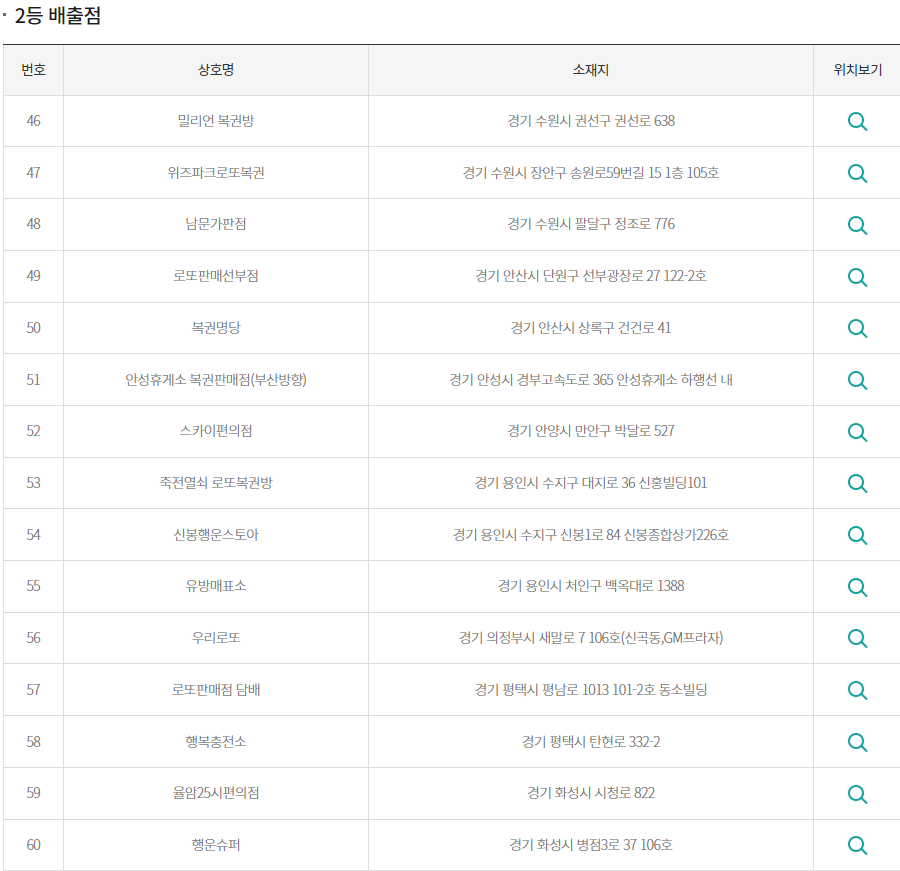Click address 경기 안산시 단원구 선부광장로 27
This screenshot has width=900, height=871.
pos(591,276)
